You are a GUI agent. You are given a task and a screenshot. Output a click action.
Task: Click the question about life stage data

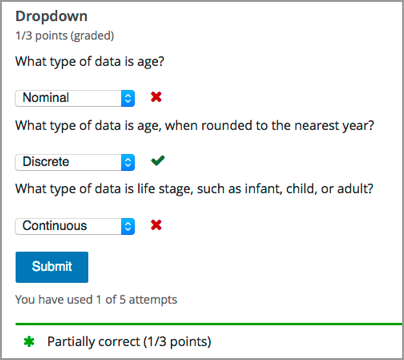[x=194, y=189]
